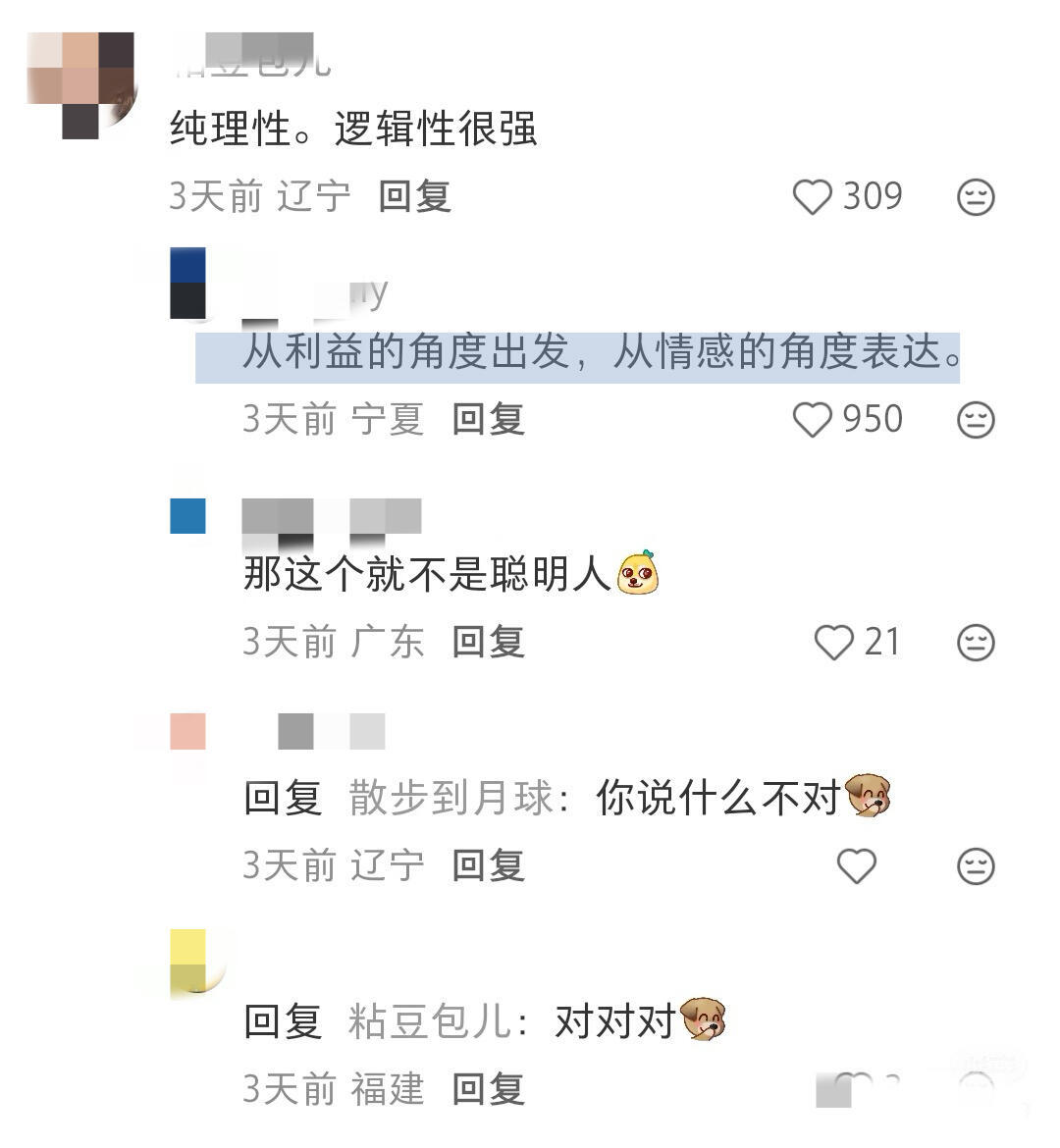This screenshot has height=1148, width=1060.
Task: Like the comment with 950 likes
Action: [813, 420]
